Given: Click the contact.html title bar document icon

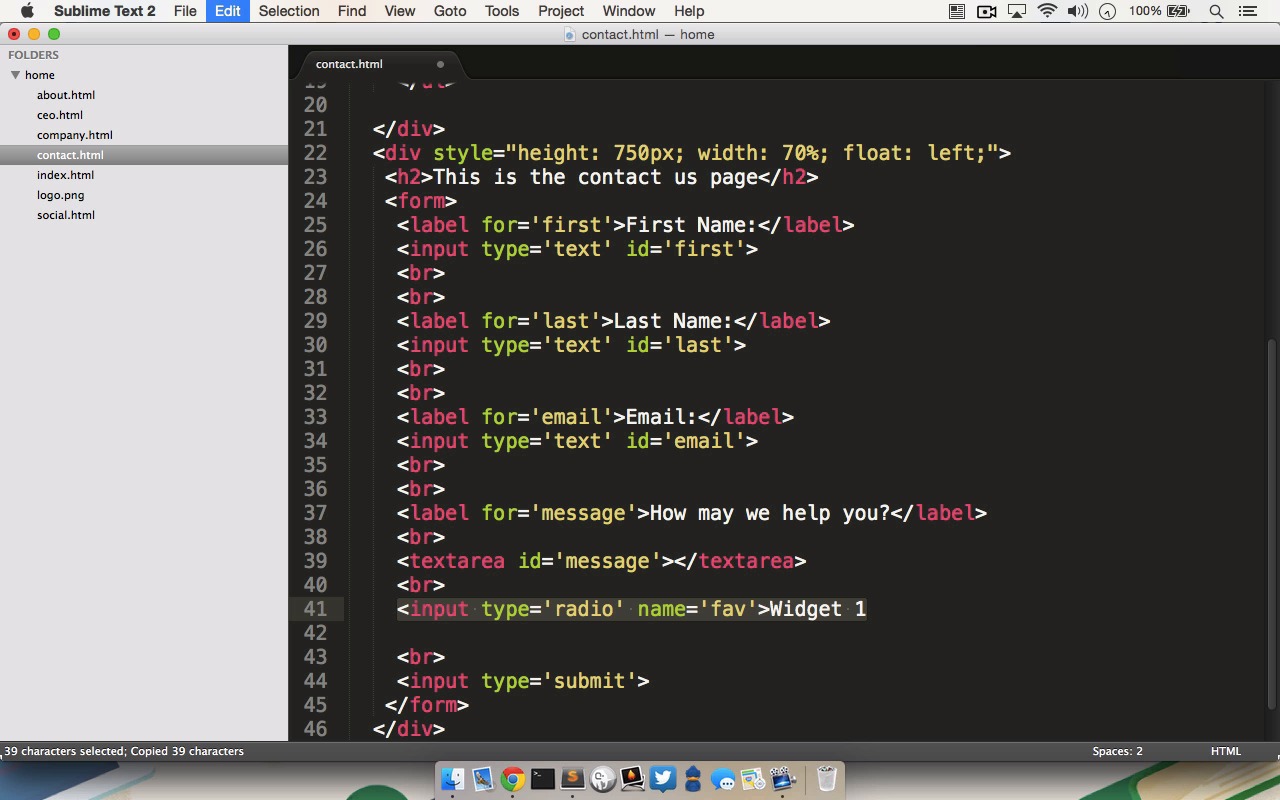Looking at the screenshot, I should tap(570, 34).
